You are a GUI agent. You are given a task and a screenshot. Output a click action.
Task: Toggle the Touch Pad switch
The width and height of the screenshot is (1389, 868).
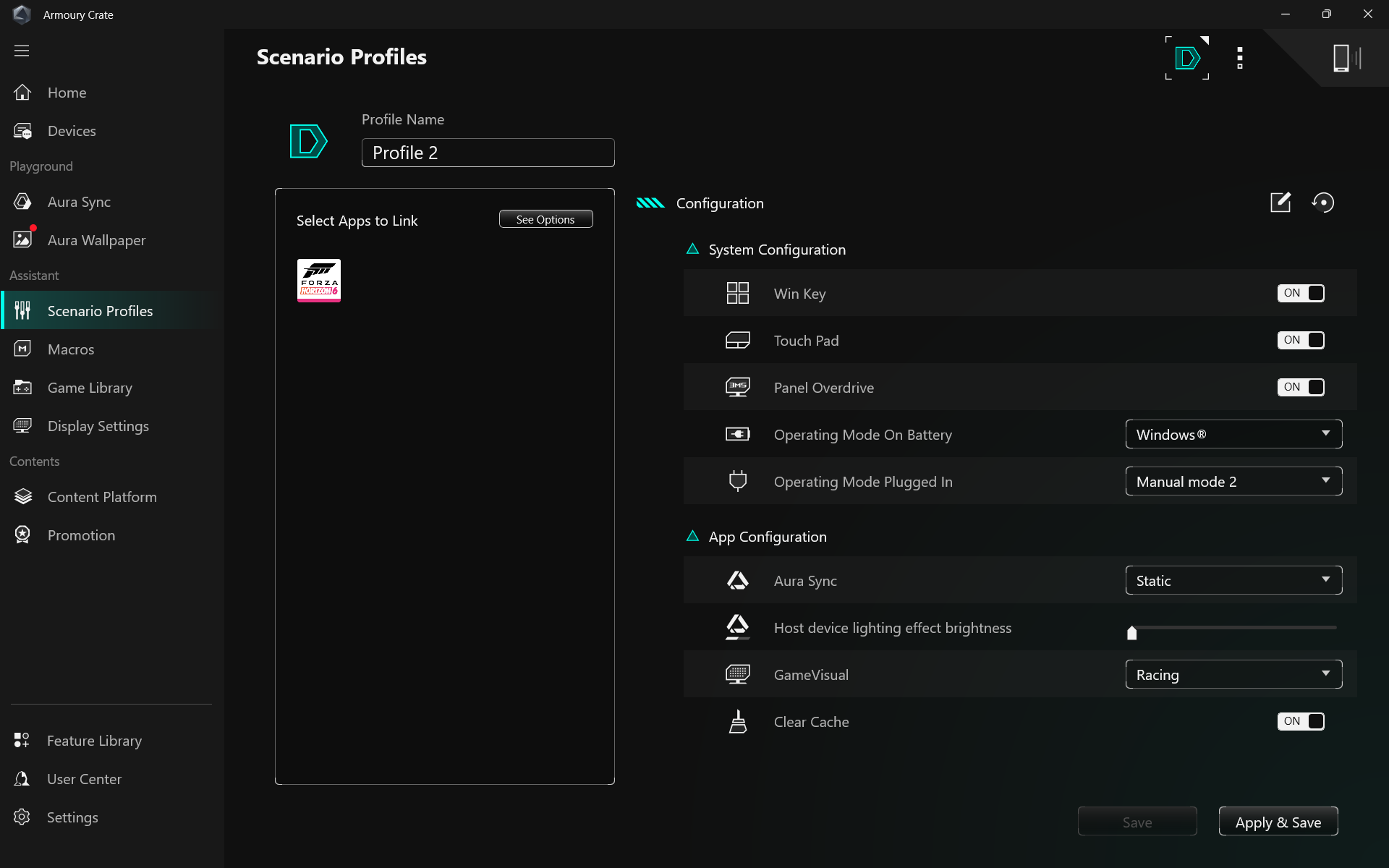(1301, 340)
